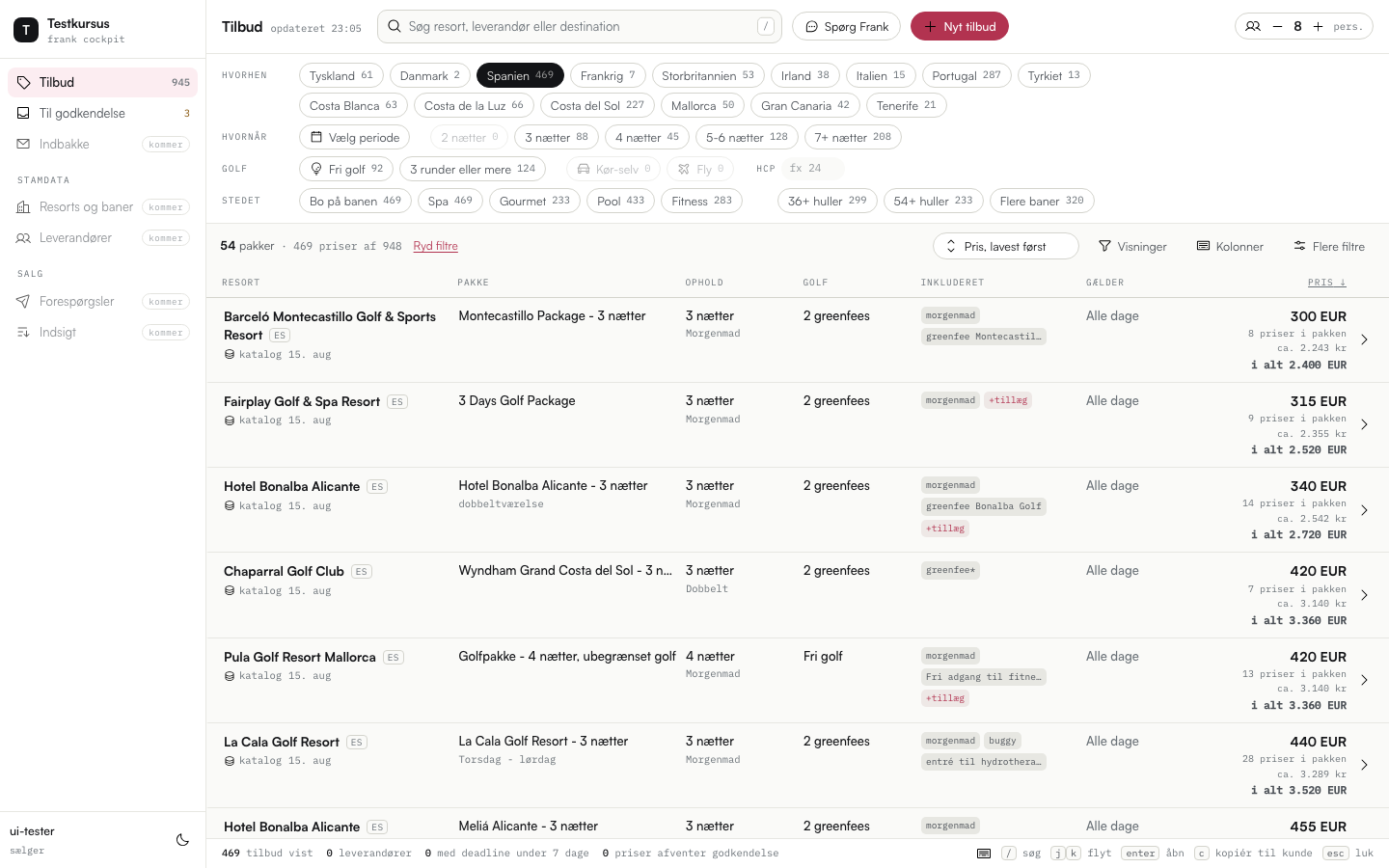Screen dimensions: 1389x868
Task: Open Tilbud in the sidebar
Action: pyautogui.click(x=102, y=83)
